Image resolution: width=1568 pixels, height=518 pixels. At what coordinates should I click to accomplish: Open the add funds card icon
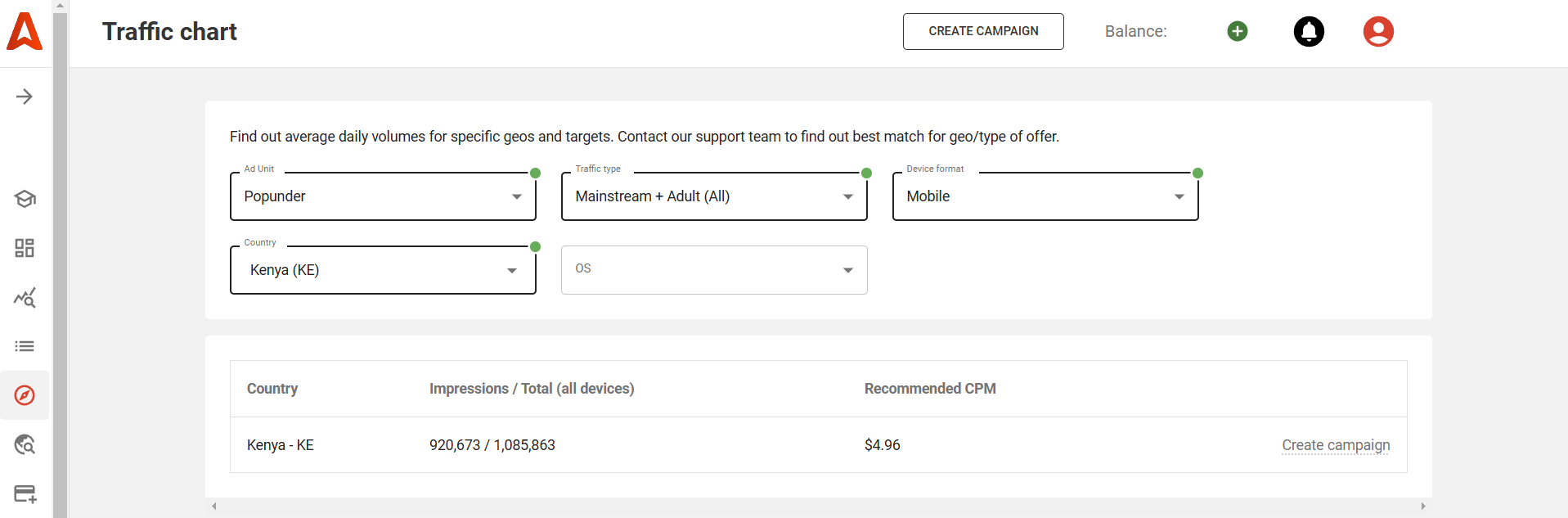(x=25, y=493)
